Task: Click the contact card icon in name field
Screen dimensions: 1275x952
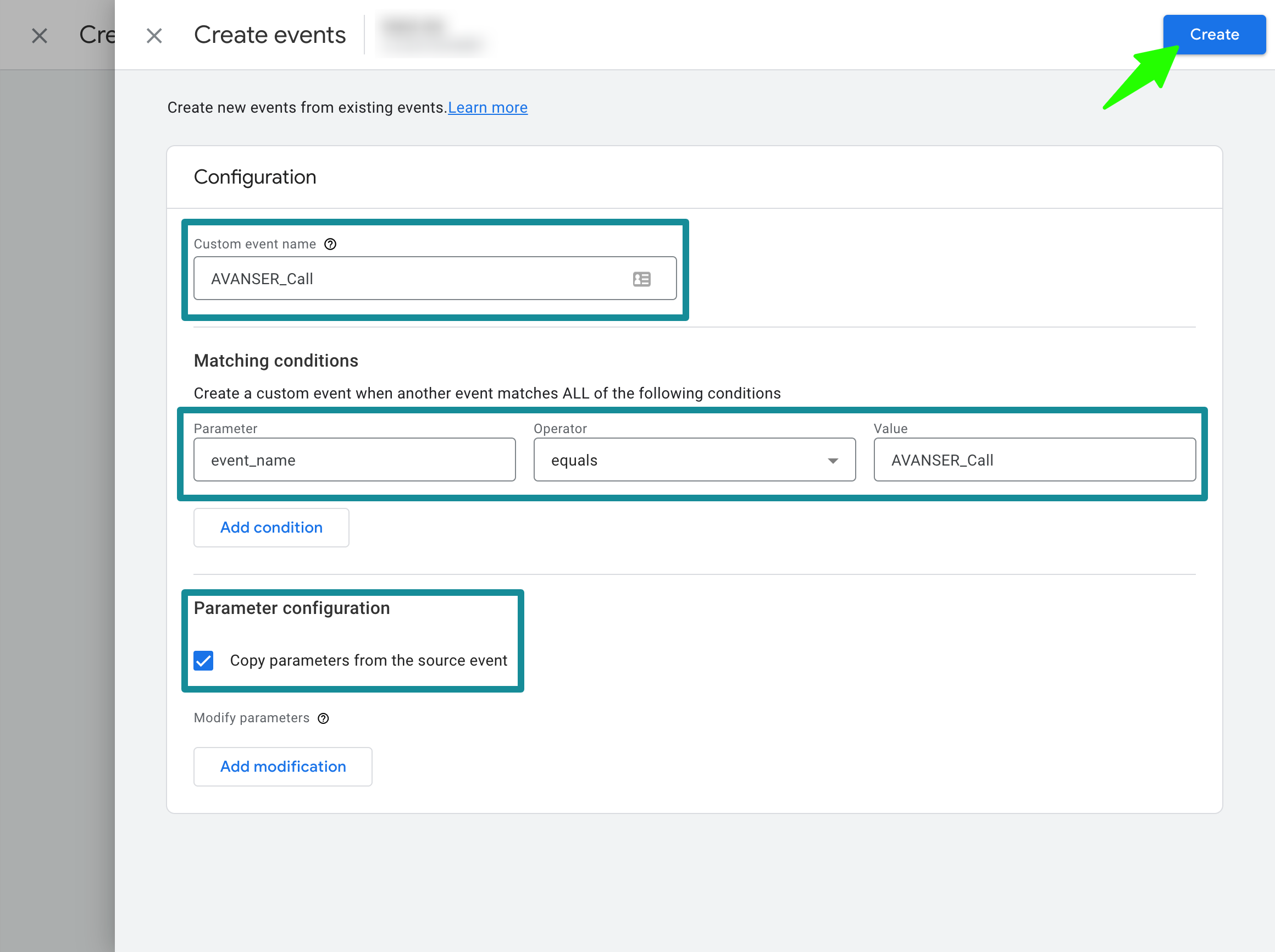Action: [641, 279]
